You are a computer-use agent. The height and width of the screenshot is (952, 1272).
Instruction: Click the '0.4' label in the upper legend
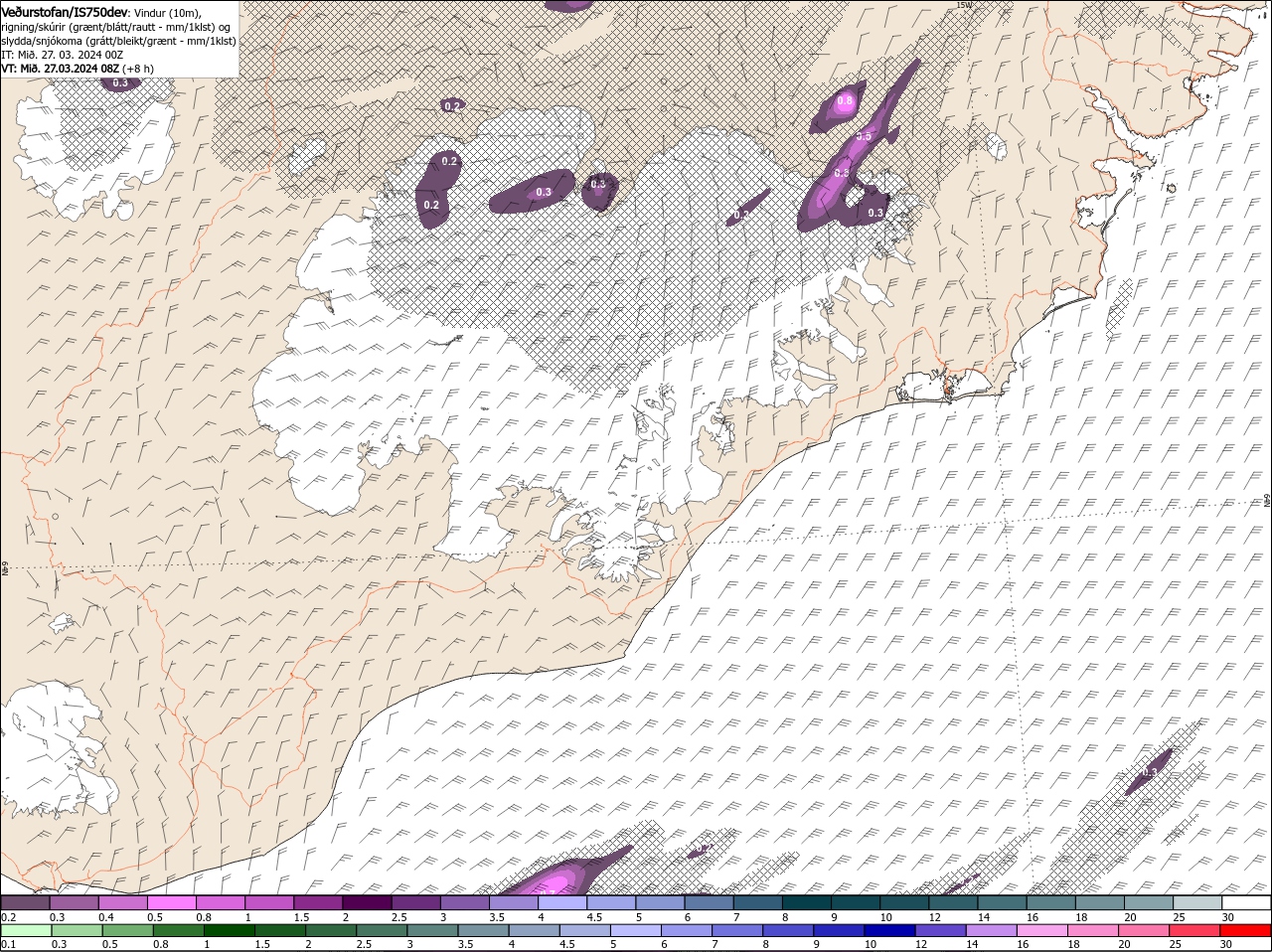point(106,916)
